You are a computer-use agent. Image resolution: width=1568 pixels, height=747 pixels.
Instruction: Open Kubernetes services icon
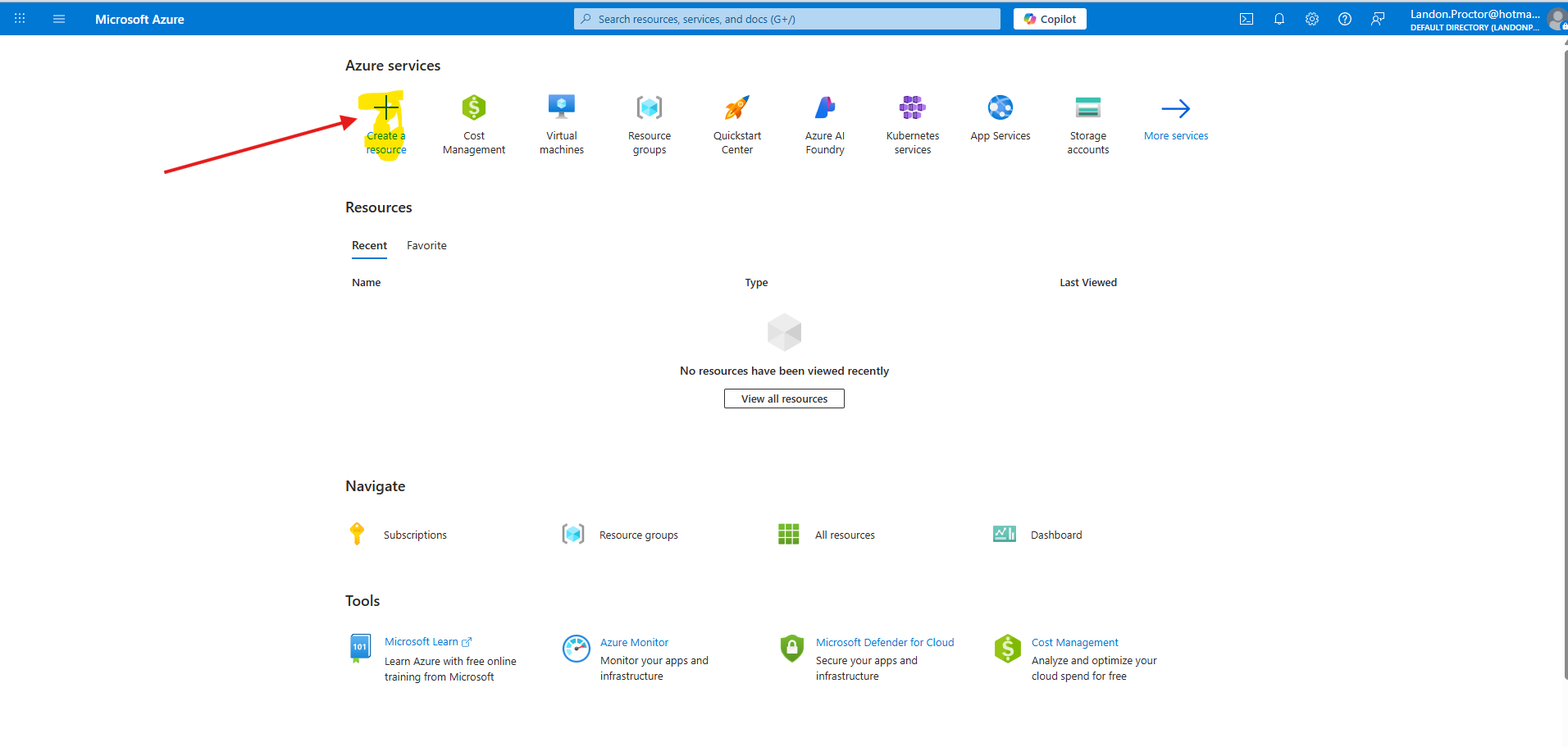[913, 107]
